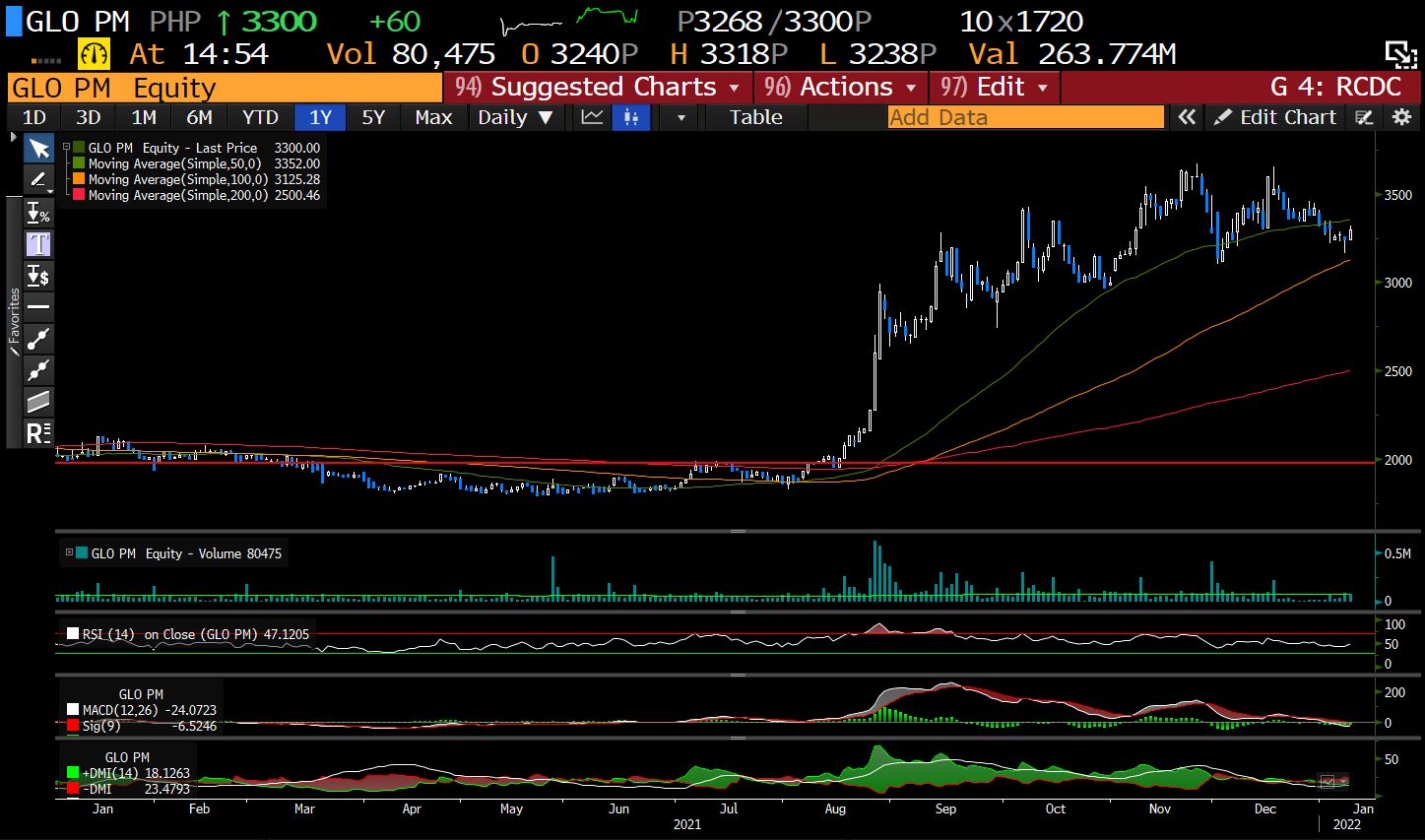Select the horizontal line drawing tool

click(38, 306)
